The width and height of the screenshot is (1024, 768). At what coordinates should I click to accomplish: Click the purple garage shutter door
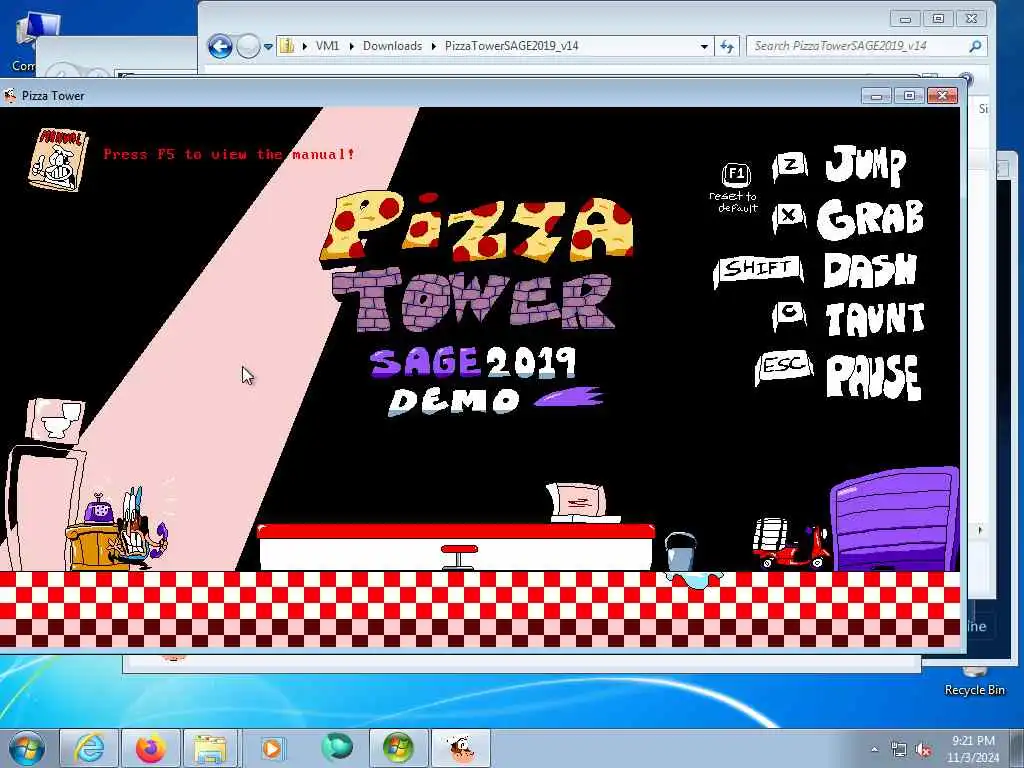[x=895, y=520]
